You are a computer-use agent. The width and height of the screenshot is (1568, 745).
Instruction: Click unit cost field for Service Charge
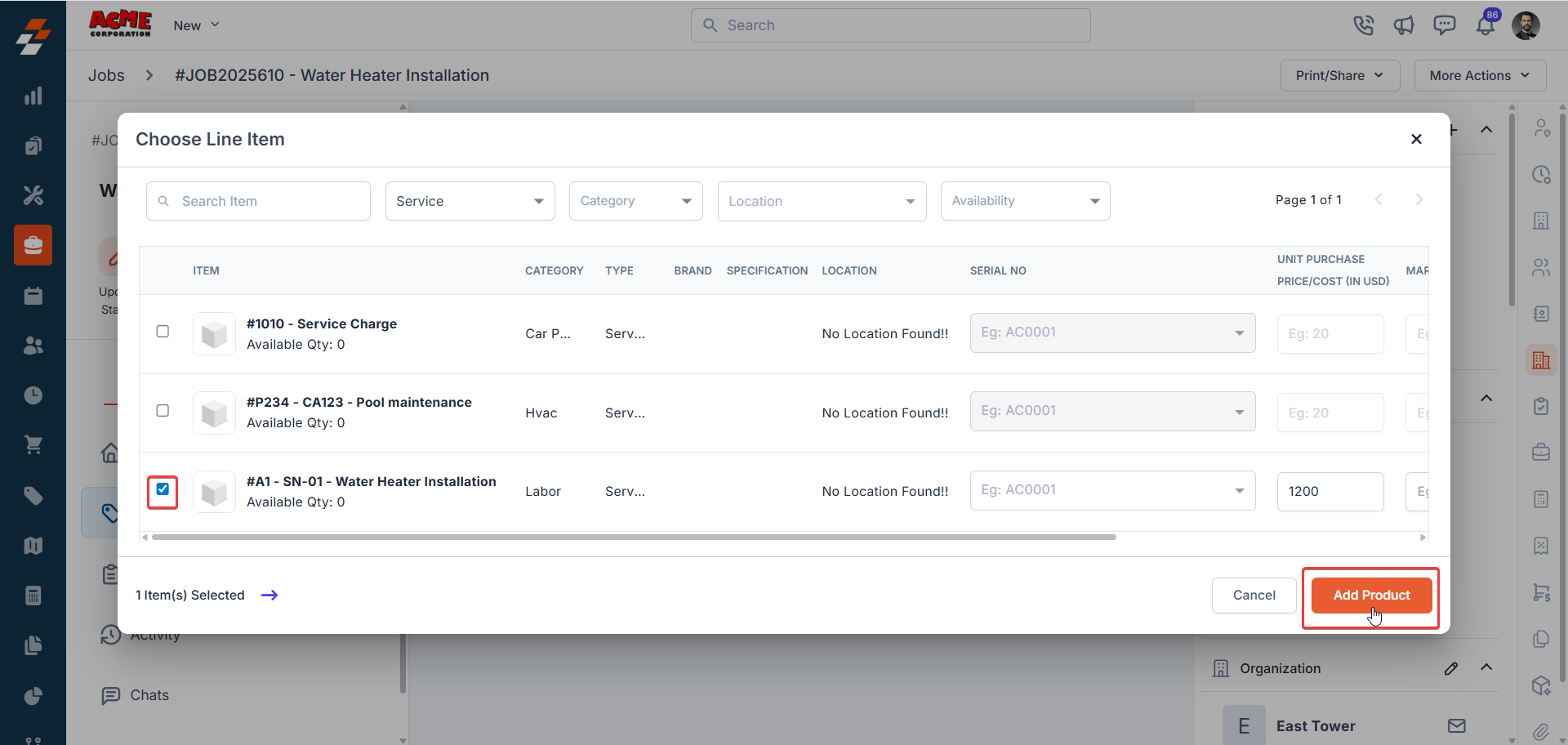point(1330,333)
